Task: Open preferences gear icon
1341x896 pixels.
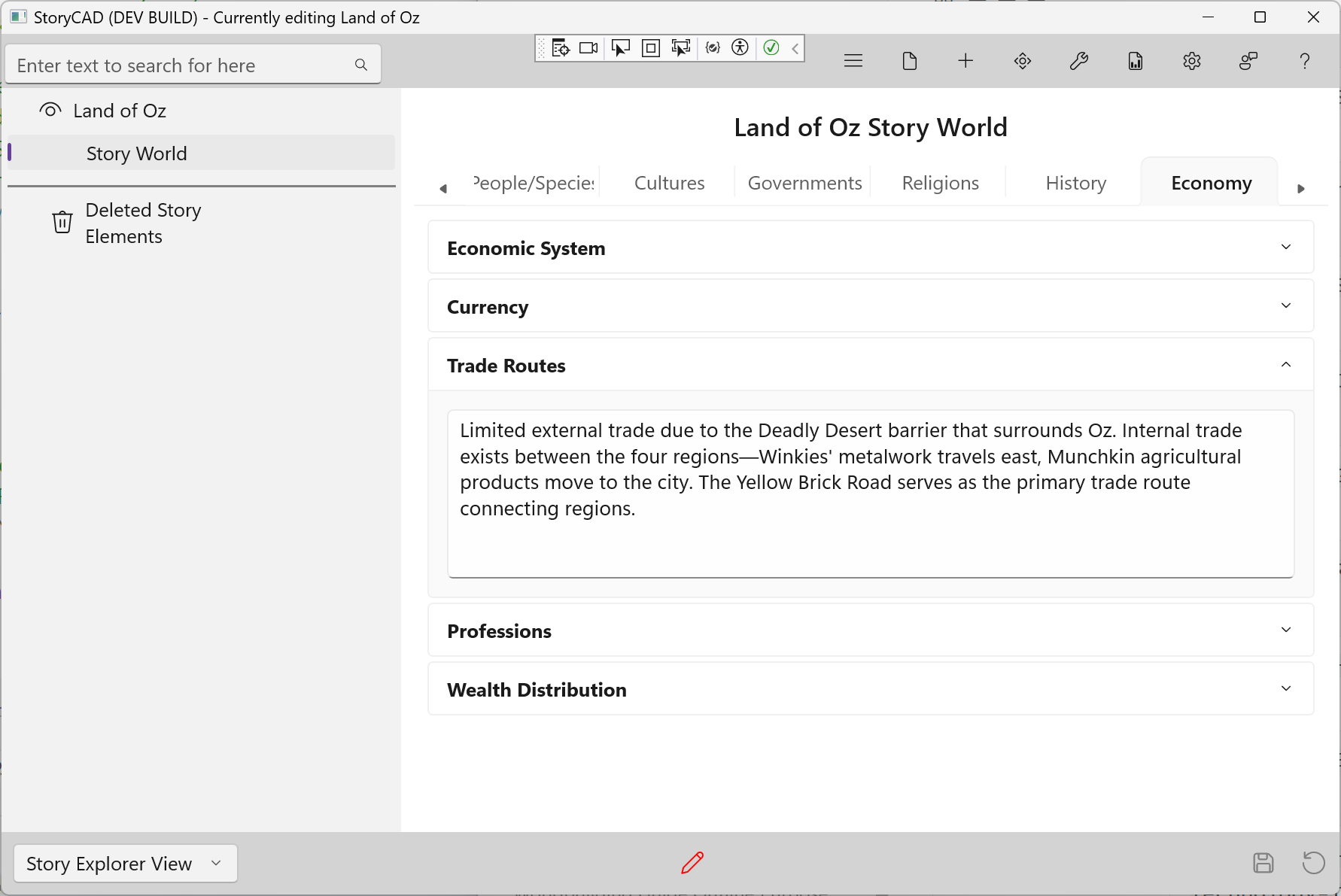Action: tap(1191, 61)
